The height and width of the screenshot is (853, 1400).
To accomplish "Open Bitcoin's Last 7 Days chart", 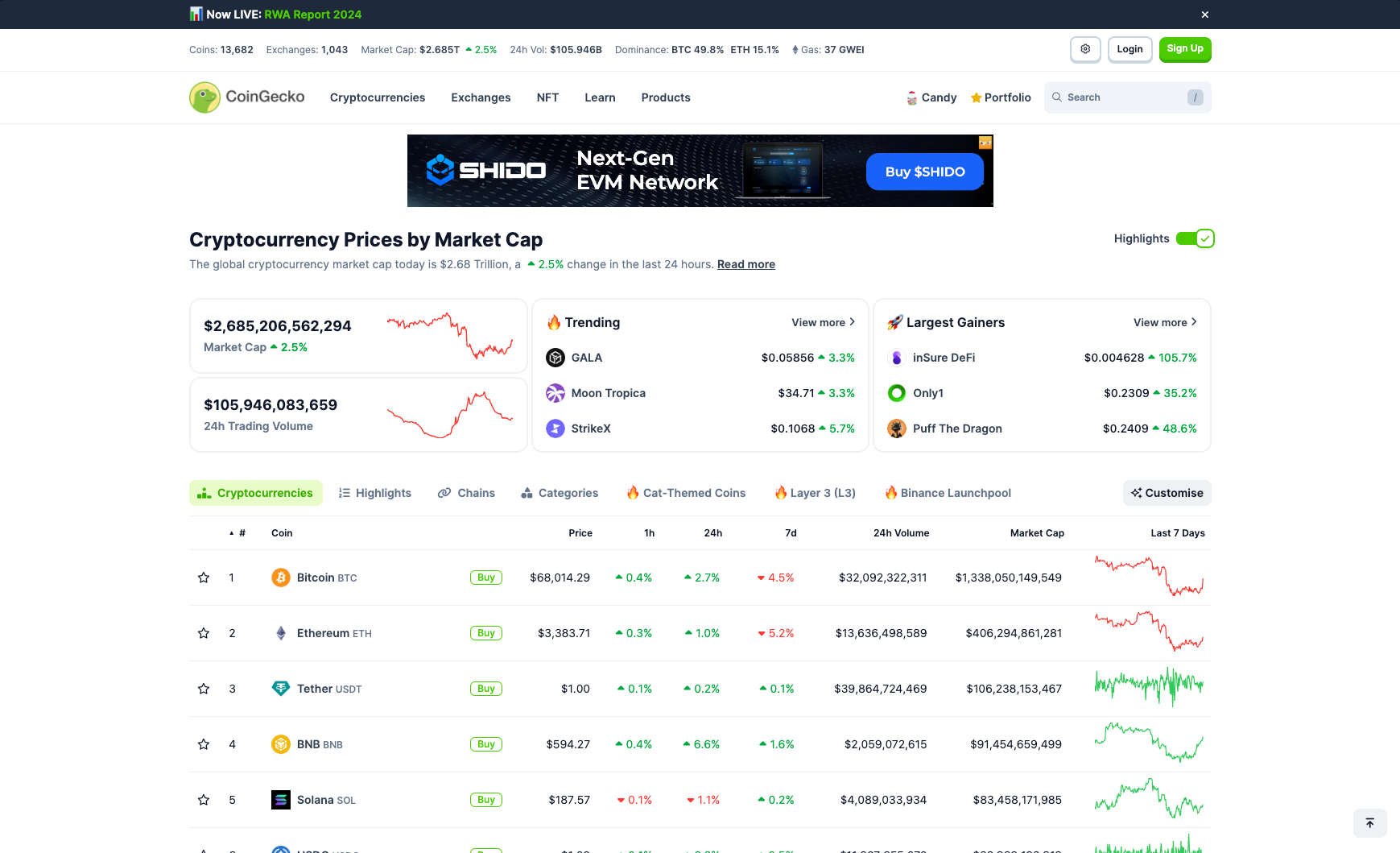I will (1150, 577).
